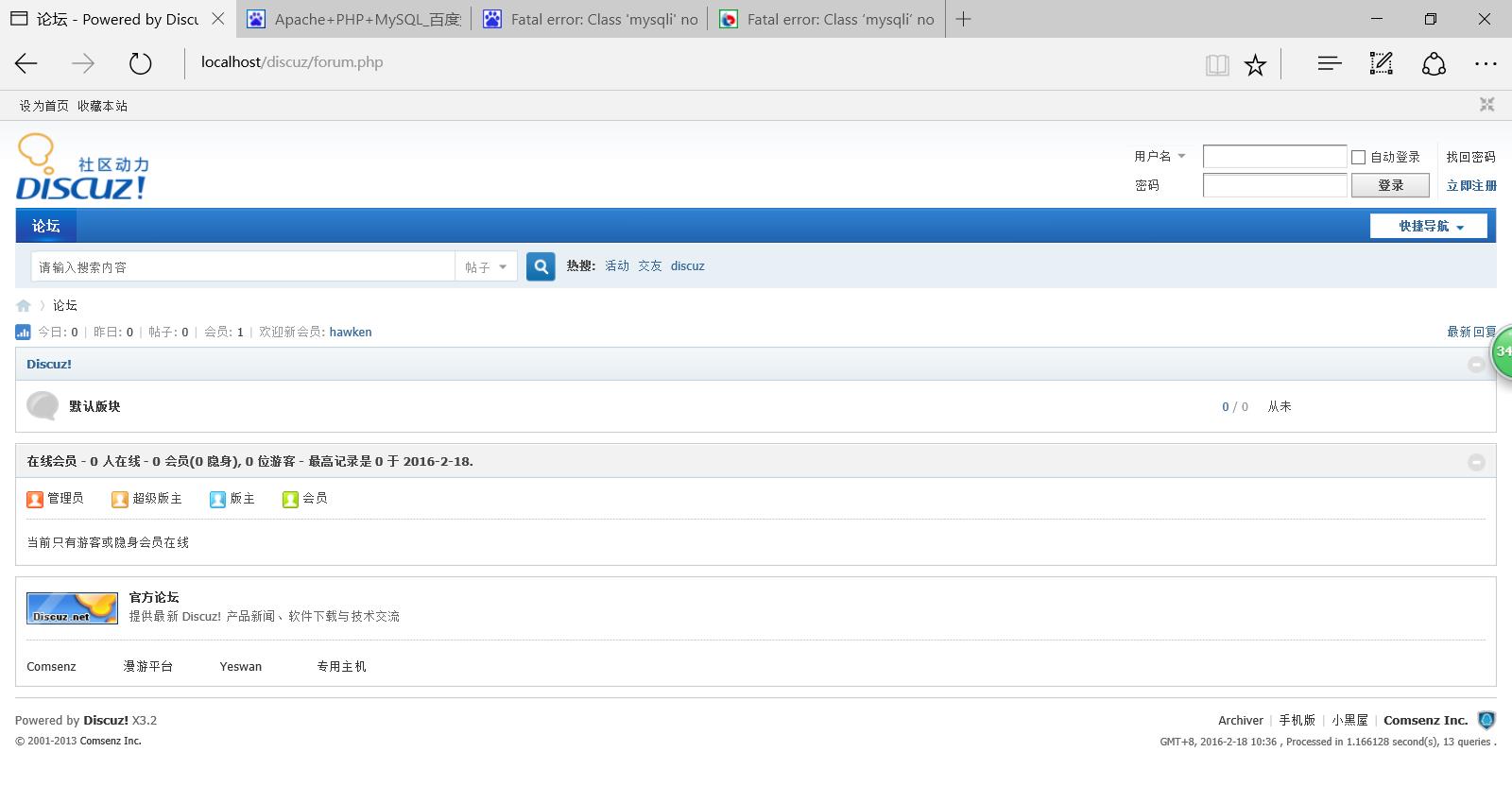Open new member hawken profile link
The width and height of the screenshot is (1512, 803).
[351, 332]
